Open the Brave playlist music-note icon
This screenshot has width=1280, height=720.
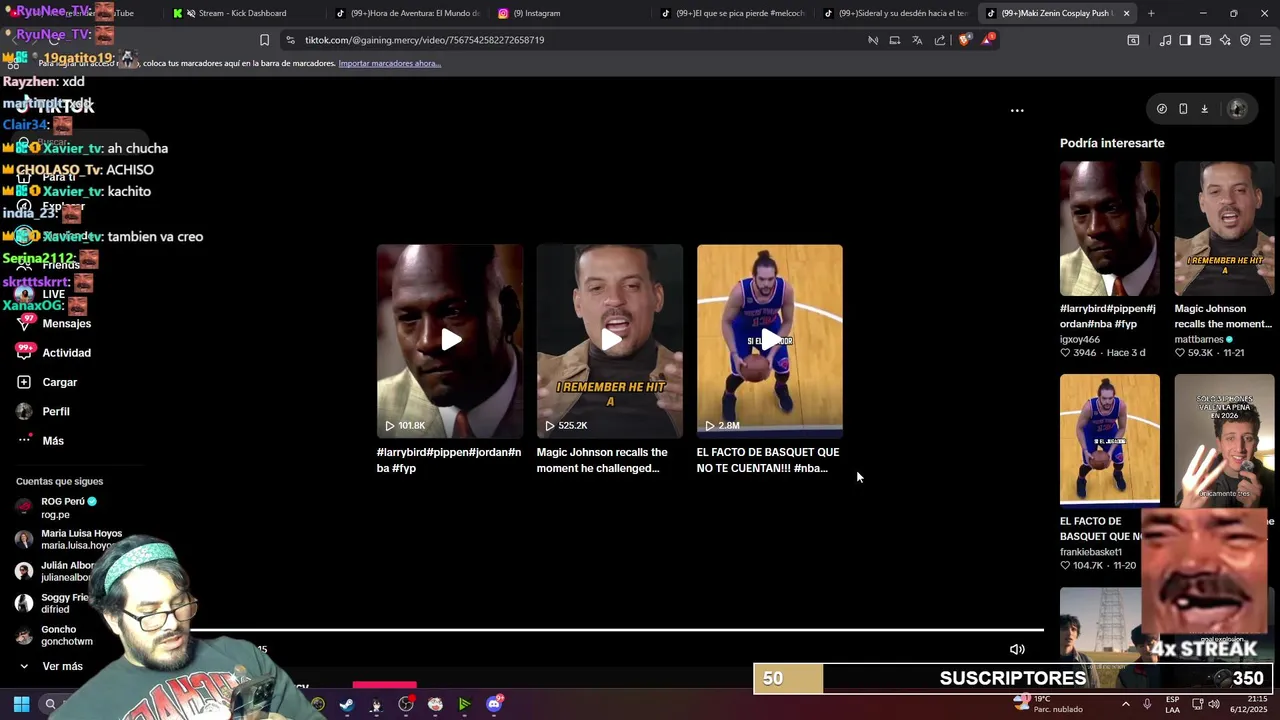[x=1165, y=40]
